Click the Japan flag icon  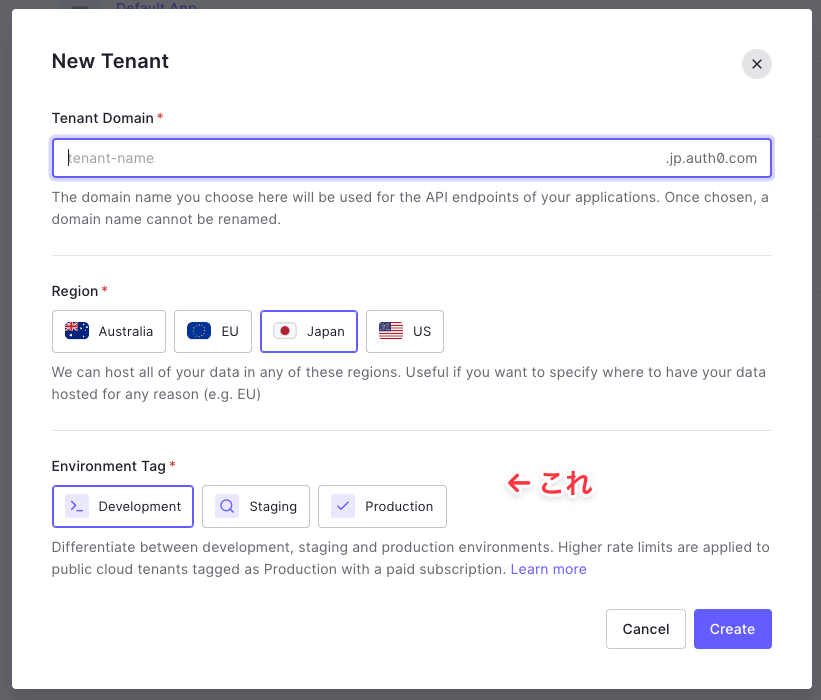(x=285, y=331)
